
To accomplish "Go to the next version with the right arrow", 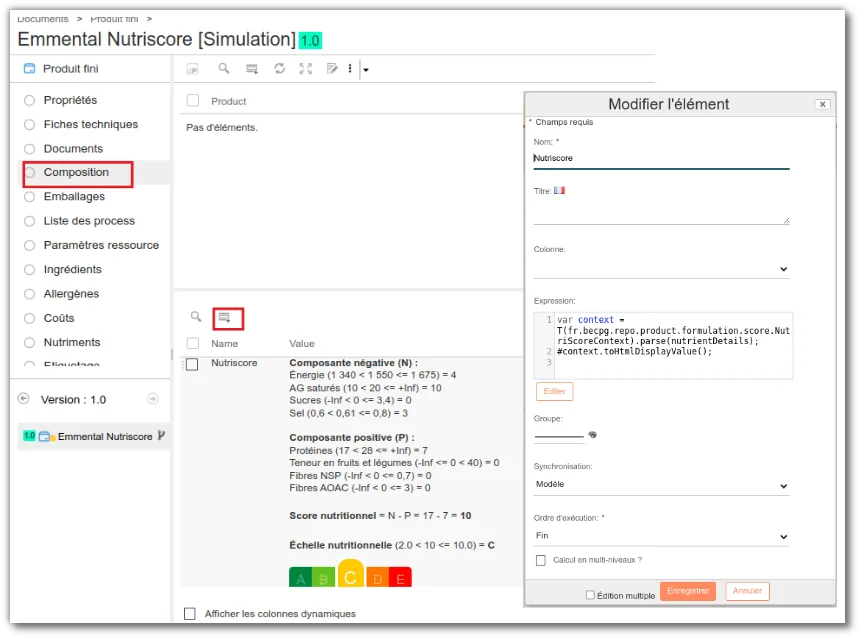I will pyautogui.click(x=153, y=399).
